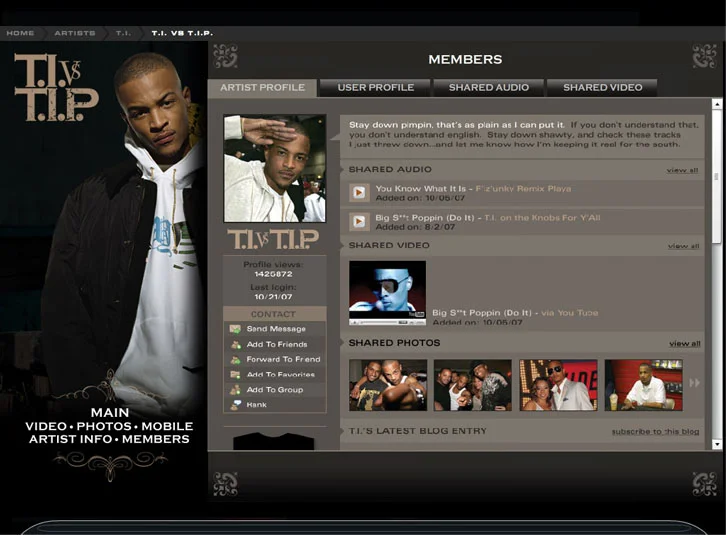Click the F'z'unky Remix Playa user link

tap(523, 189)
